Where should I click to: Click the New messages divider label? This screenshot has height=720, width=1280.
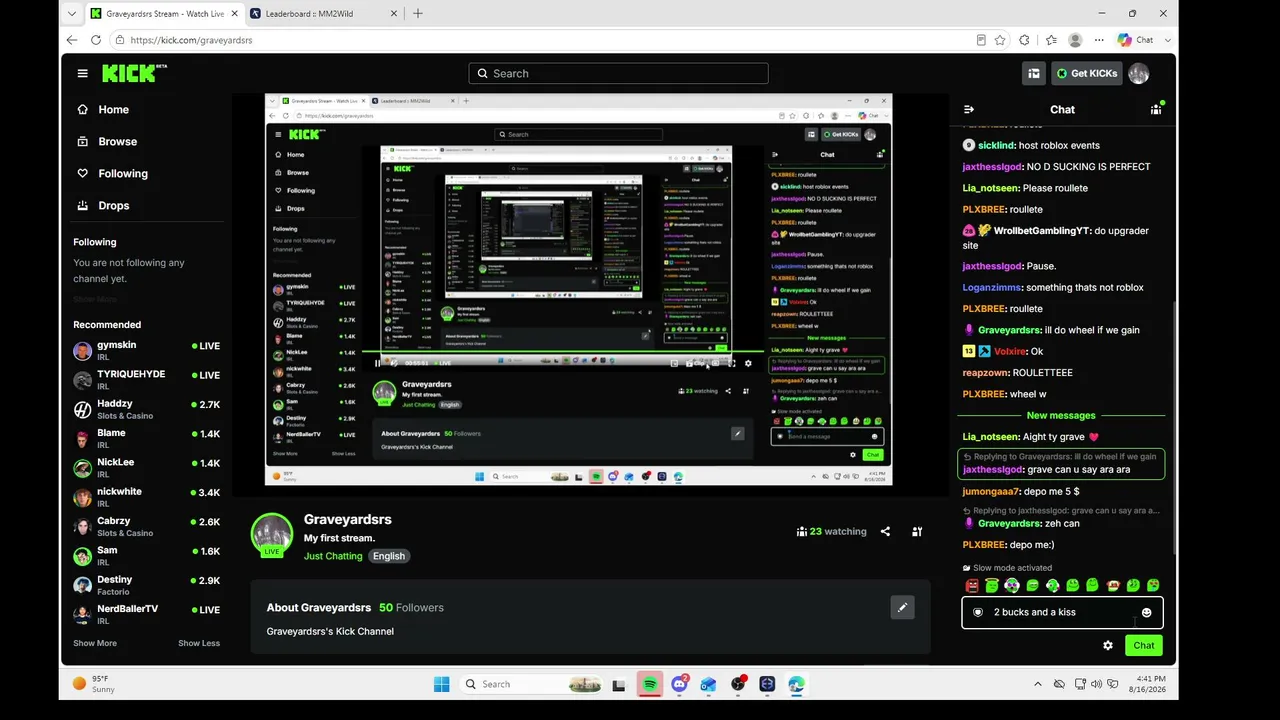1061,415
